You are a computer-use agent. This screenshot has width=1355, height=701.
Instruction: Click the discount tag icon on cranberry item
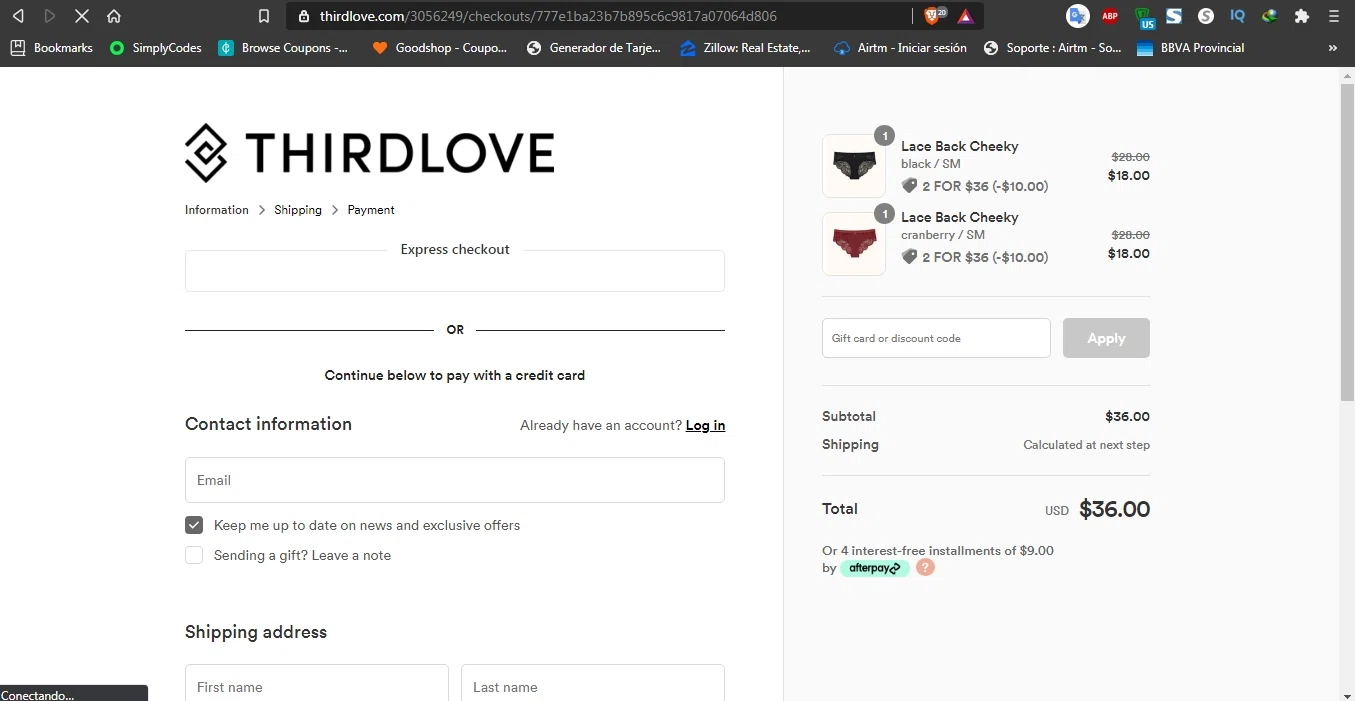(909, 257)
